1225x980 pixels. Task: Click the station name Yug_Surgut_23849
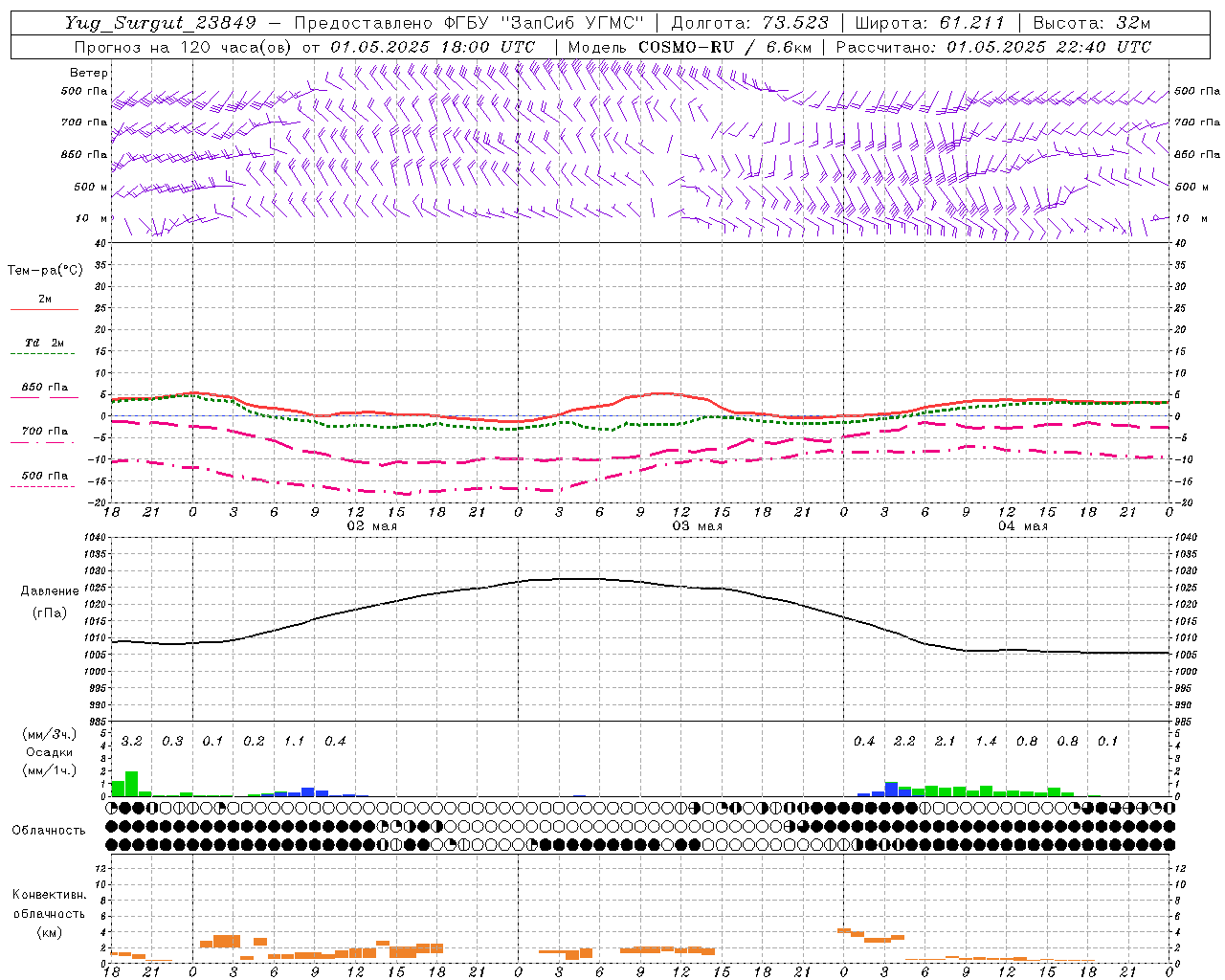pos(161,23)
